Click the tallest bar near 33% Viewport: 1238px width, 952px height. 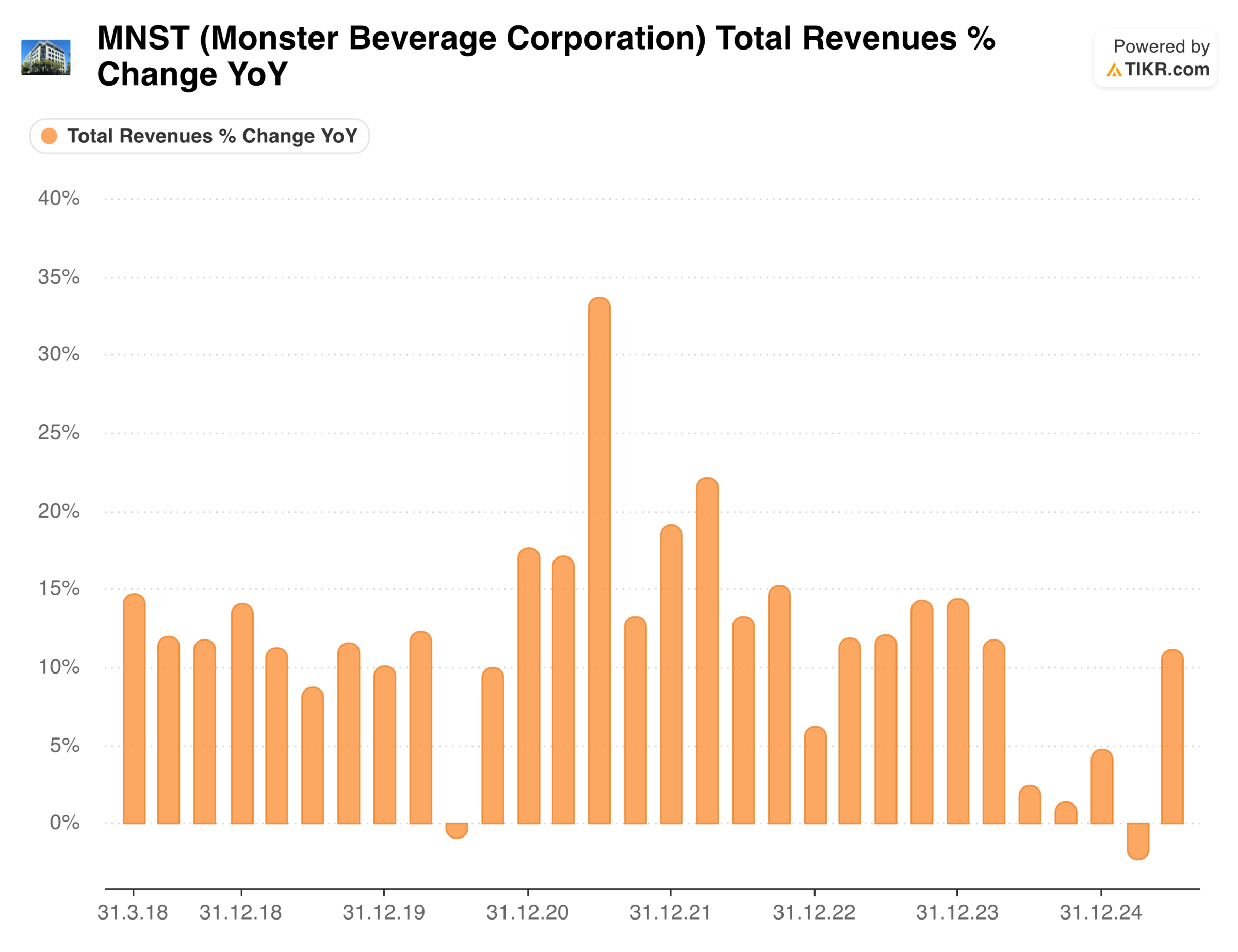point(599,561)
